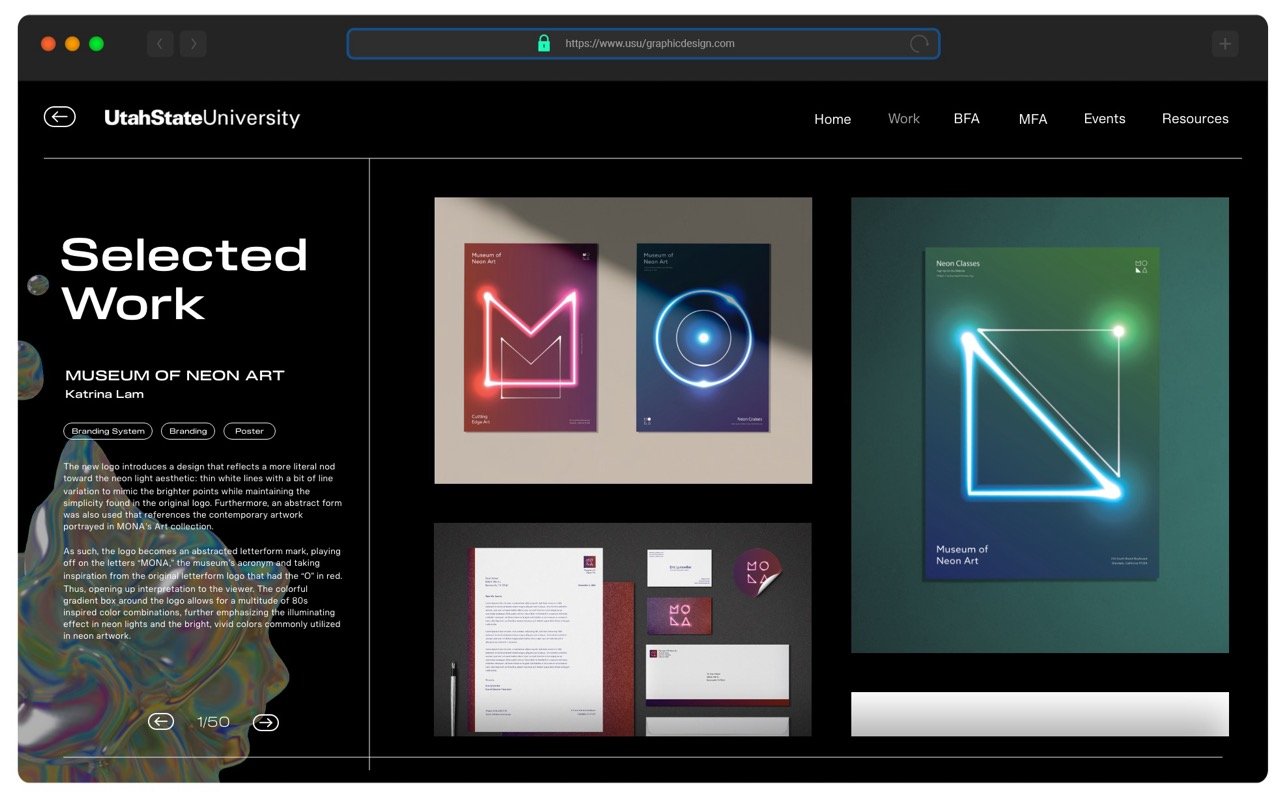Viewport: 1280px width, 801px height.
Task: Select the Branding tag pill
Action: coord(188,431)
